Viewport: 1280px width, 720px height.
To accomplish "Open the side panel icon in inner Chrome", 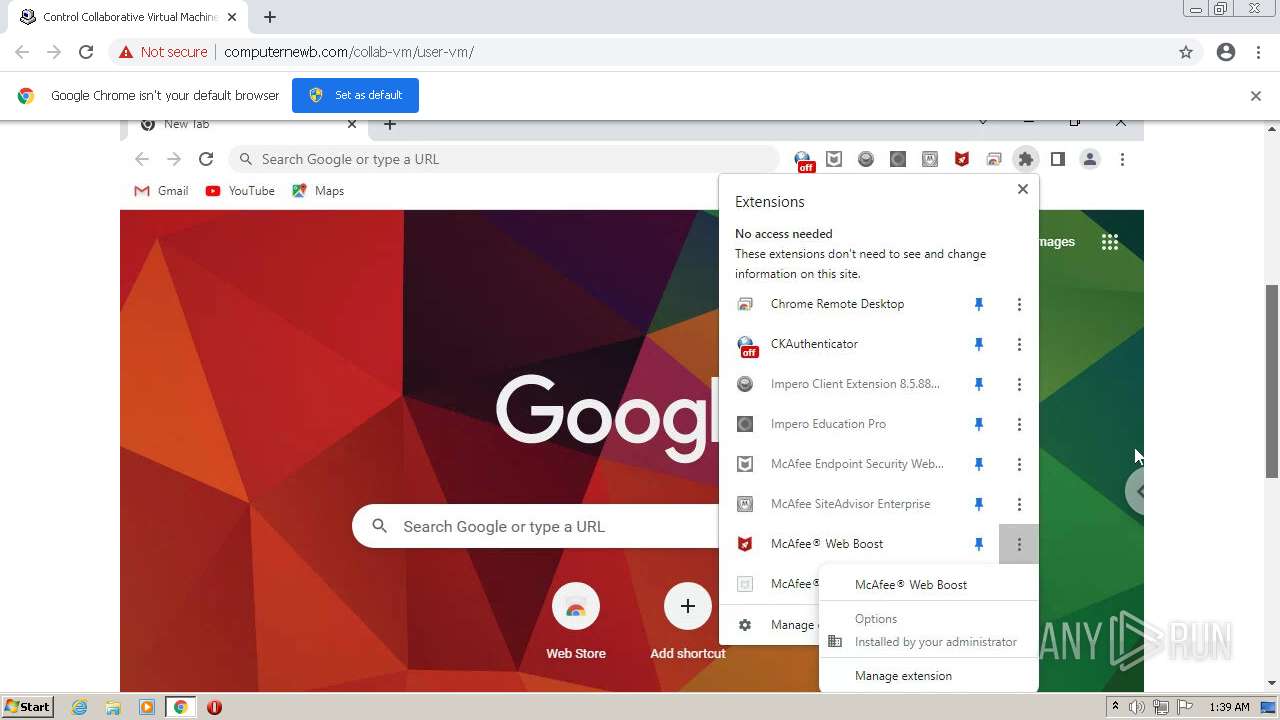I will (x=1058, y=159).
